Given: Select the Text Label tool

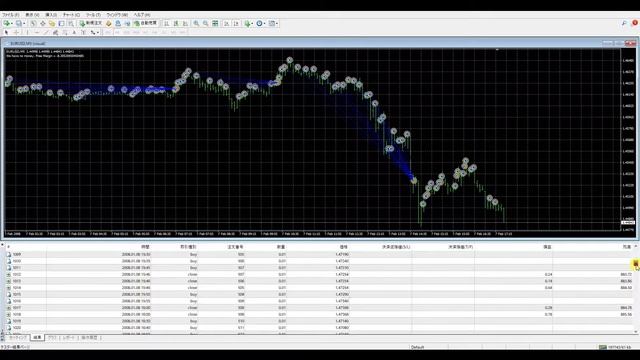Looking at the screenshot, I should pos(83,32).
